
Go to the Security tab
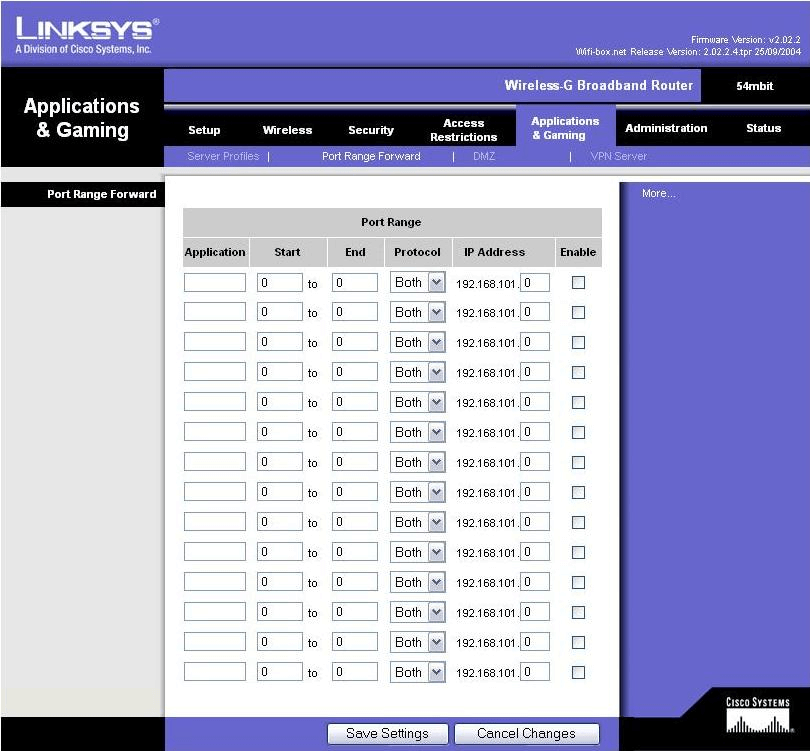pyautogui.click(x=371, y=130)
